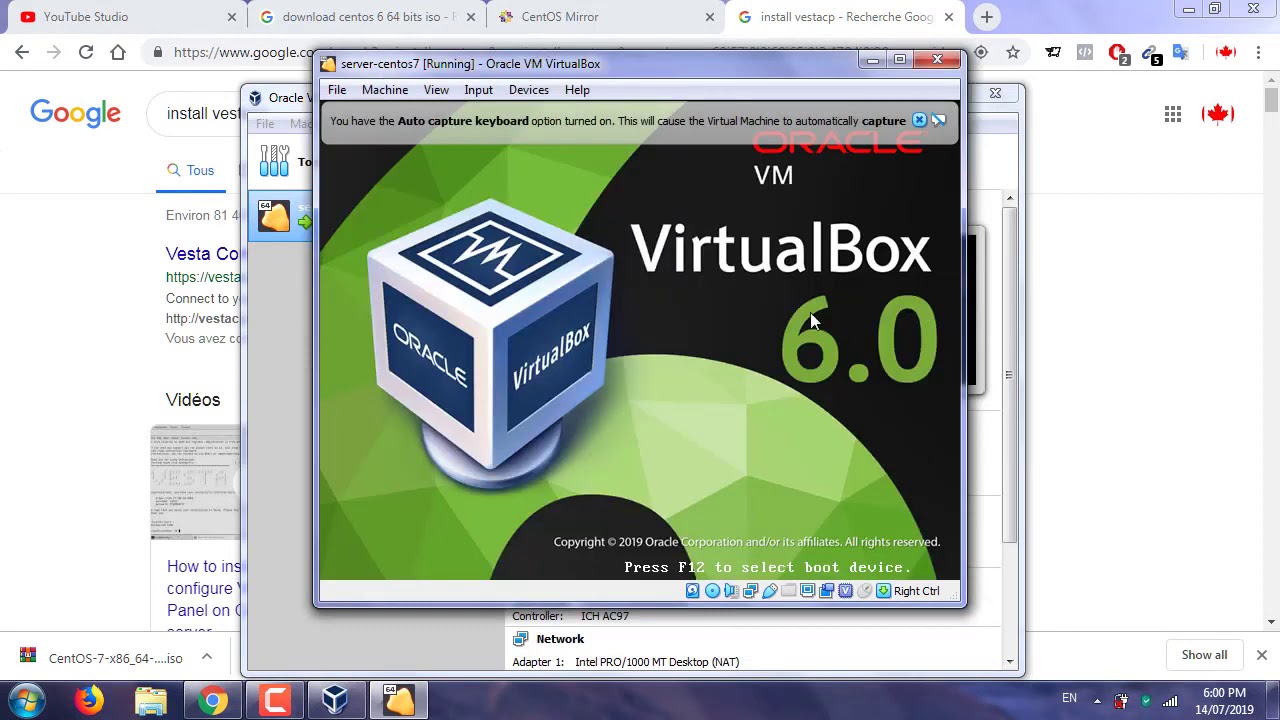Image resolution: width=1280 pixels, height=720 pixels.
Task: Click the red ad blocker extension icon
Action: click(1119, 53)
